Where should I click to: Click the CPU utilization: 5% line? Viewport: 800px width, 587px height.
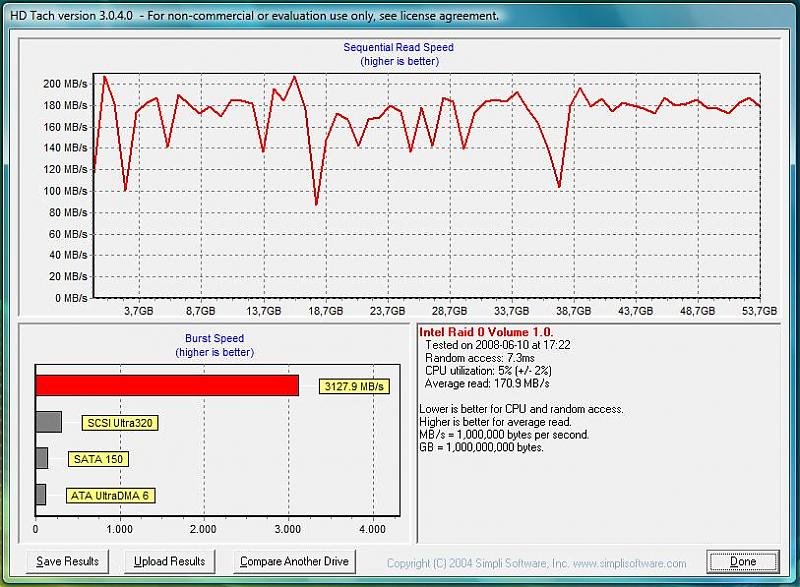(488, 371)
